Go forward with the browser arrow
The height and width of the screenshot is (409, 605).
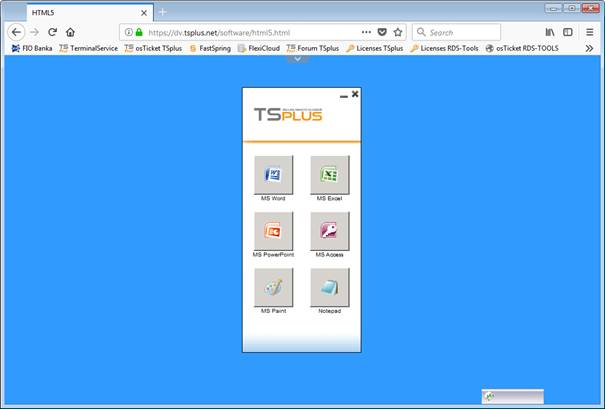tap(34, 32)
